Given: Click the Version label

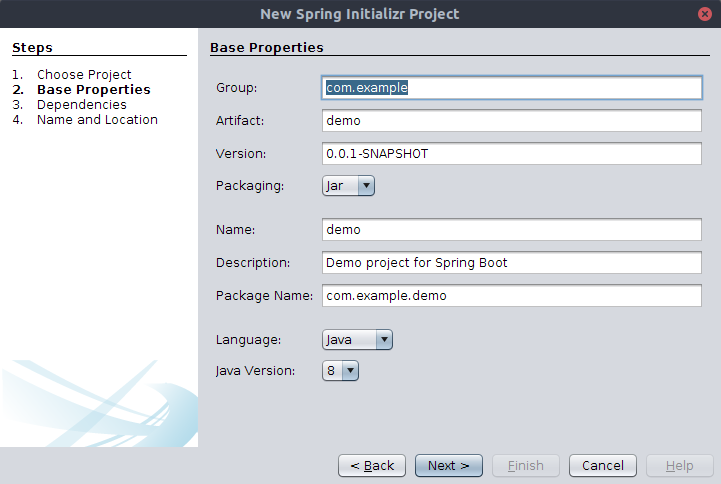Looking at the screenshot, I should click(x=241, y=154).
